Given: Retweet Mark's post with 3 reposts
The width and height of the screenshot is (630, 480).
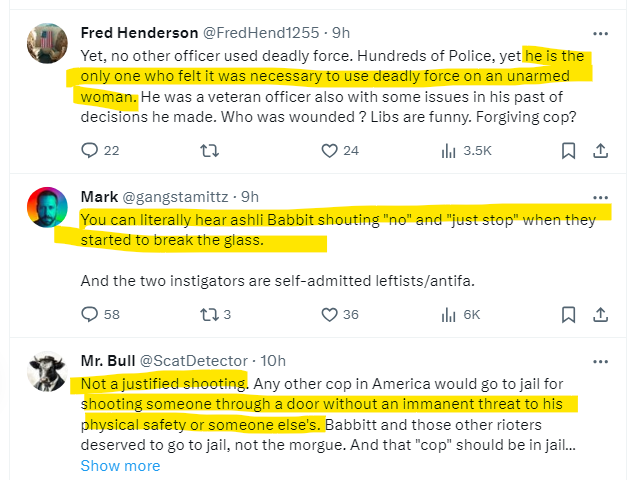Looking at the screenshot, I should click(209, 314).
